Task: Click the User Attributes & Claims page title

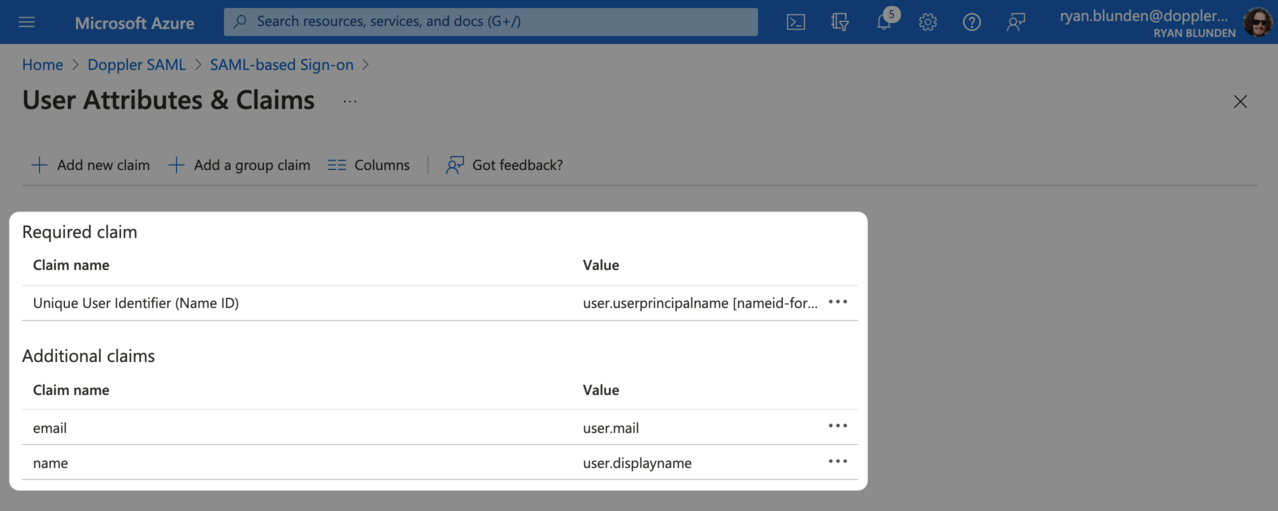Action: coord(168,100)
